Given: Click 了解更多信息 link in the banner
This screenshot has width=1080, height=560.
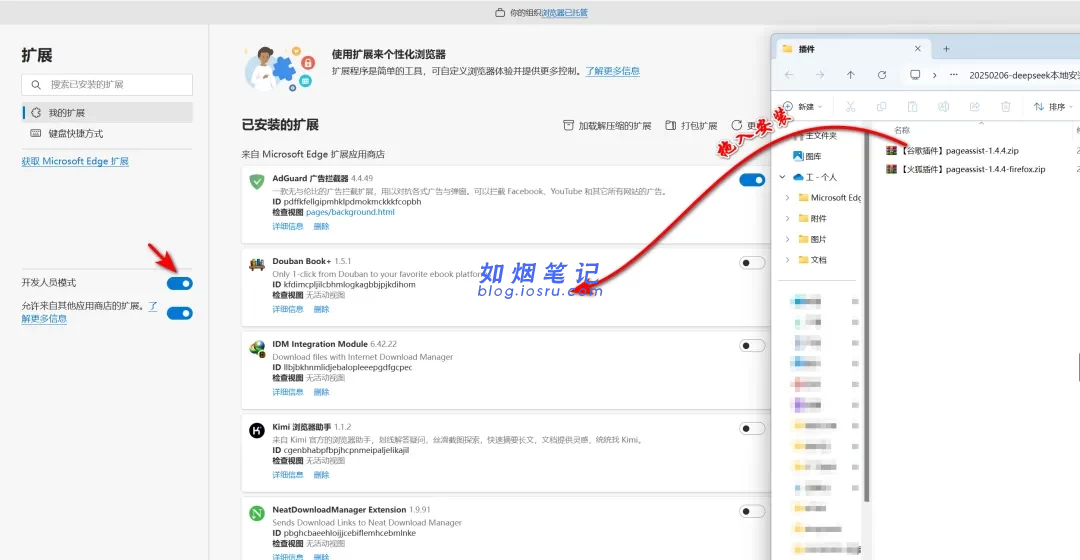Looking at the screenshot, I should tap(612, 71).
